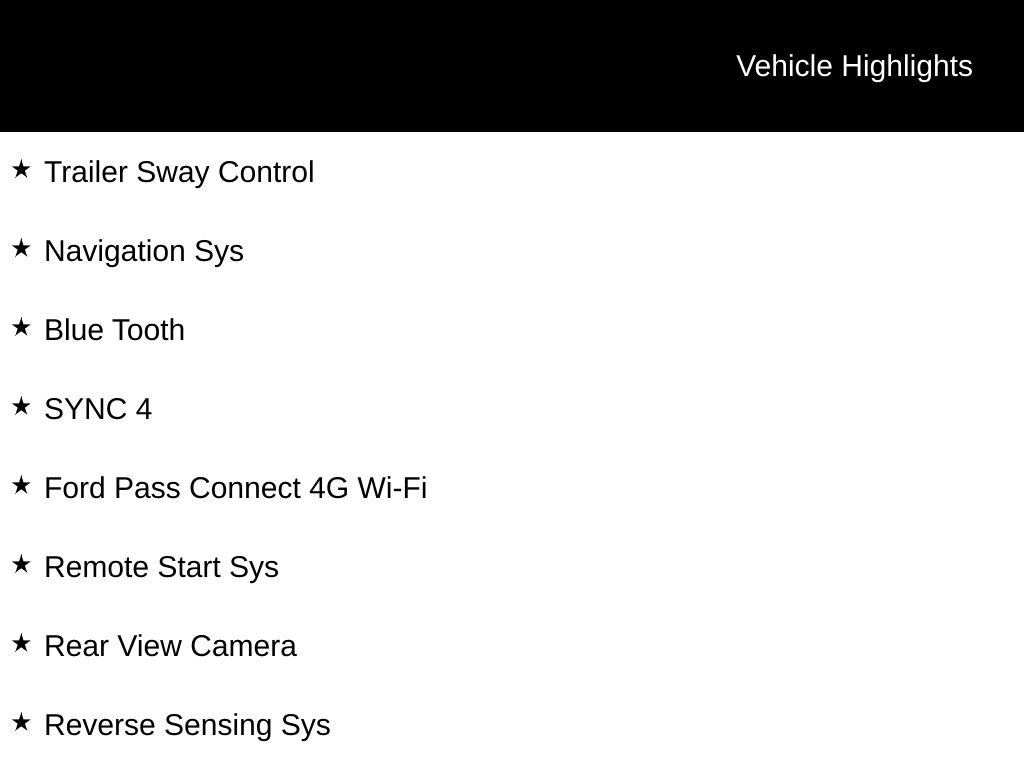This screenshot has height=768, width=1024.
Task: Choose the SYNC 4 list entry
Action: pos(98,409)
